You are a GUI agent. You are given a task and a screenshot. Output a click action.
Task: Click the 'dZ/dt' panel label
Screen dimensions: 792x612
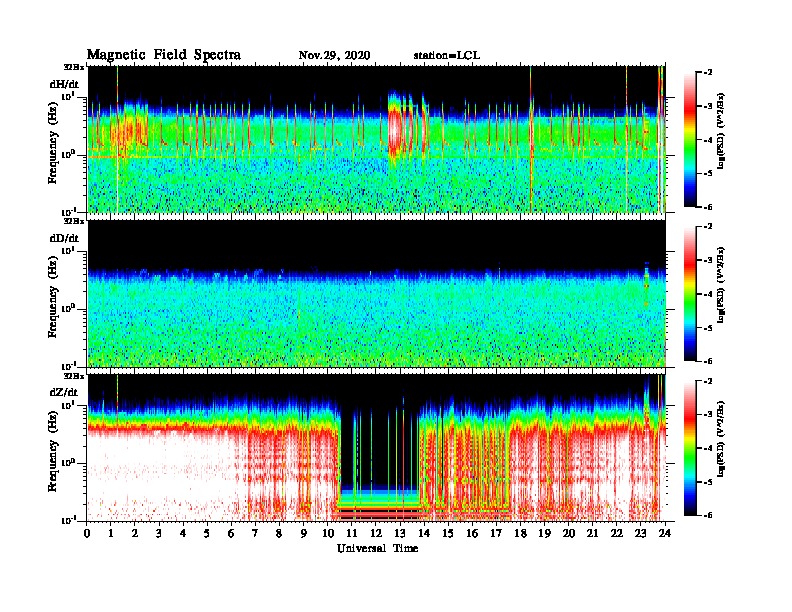click(64, 392)
